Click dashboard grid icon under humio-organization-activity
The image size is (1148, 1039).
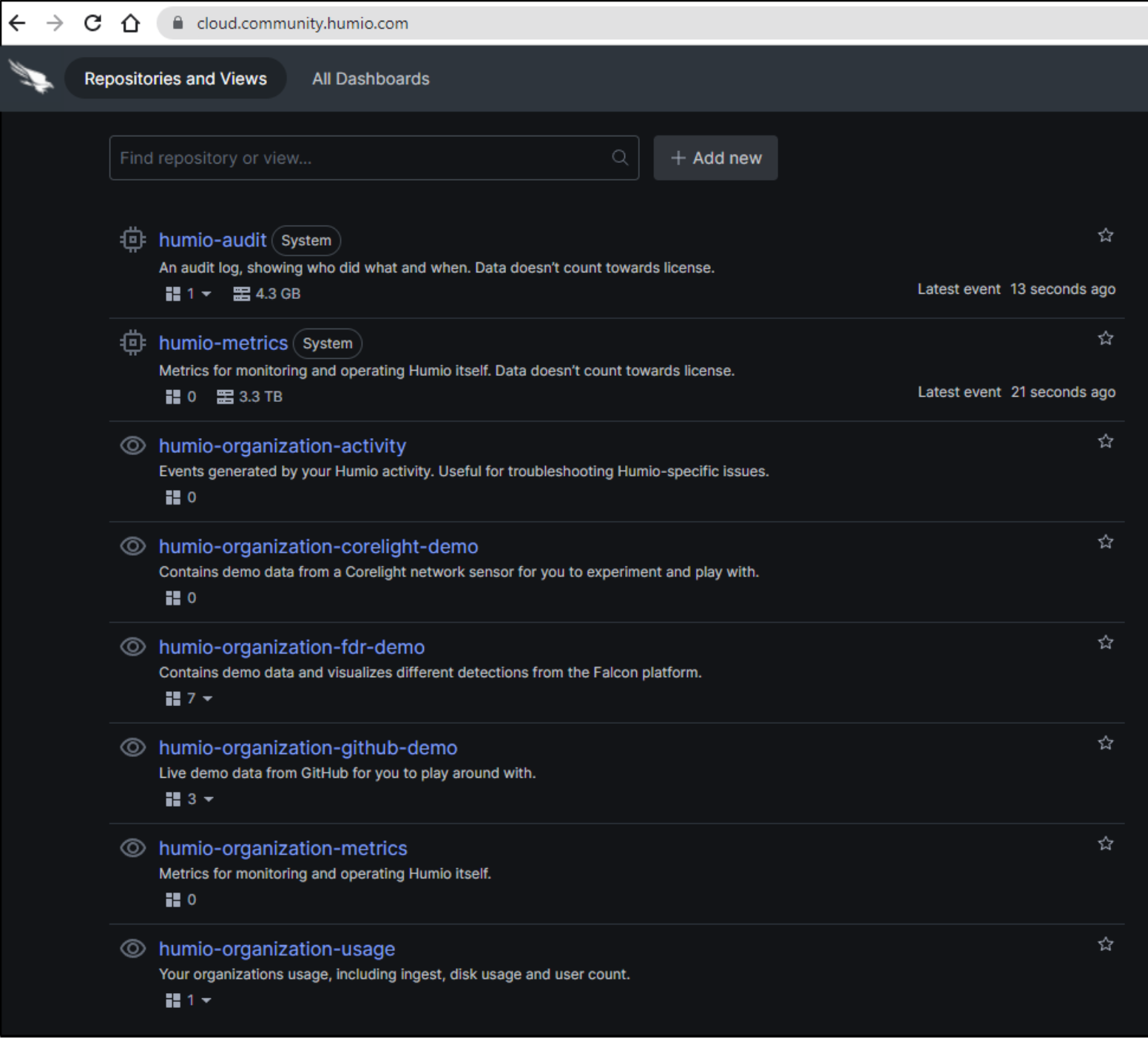pos(173,497)
